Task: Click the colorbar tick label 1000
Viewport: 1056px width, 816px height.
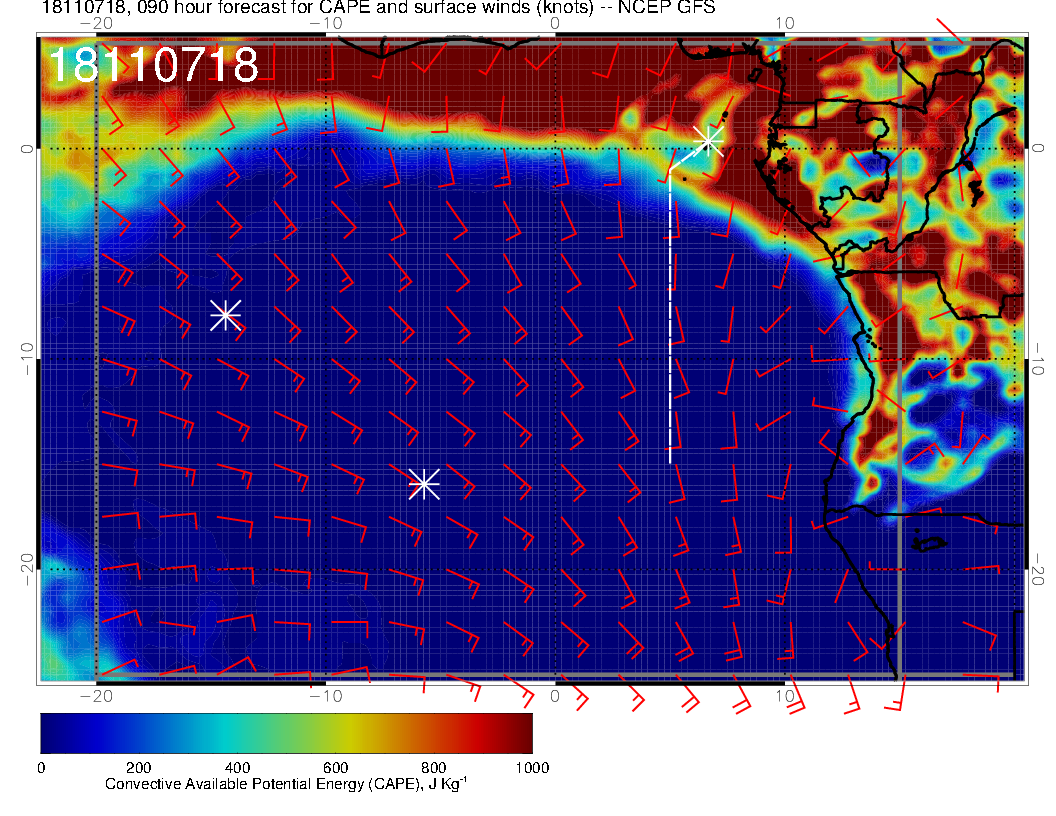Action: click(x=531, y=768)
